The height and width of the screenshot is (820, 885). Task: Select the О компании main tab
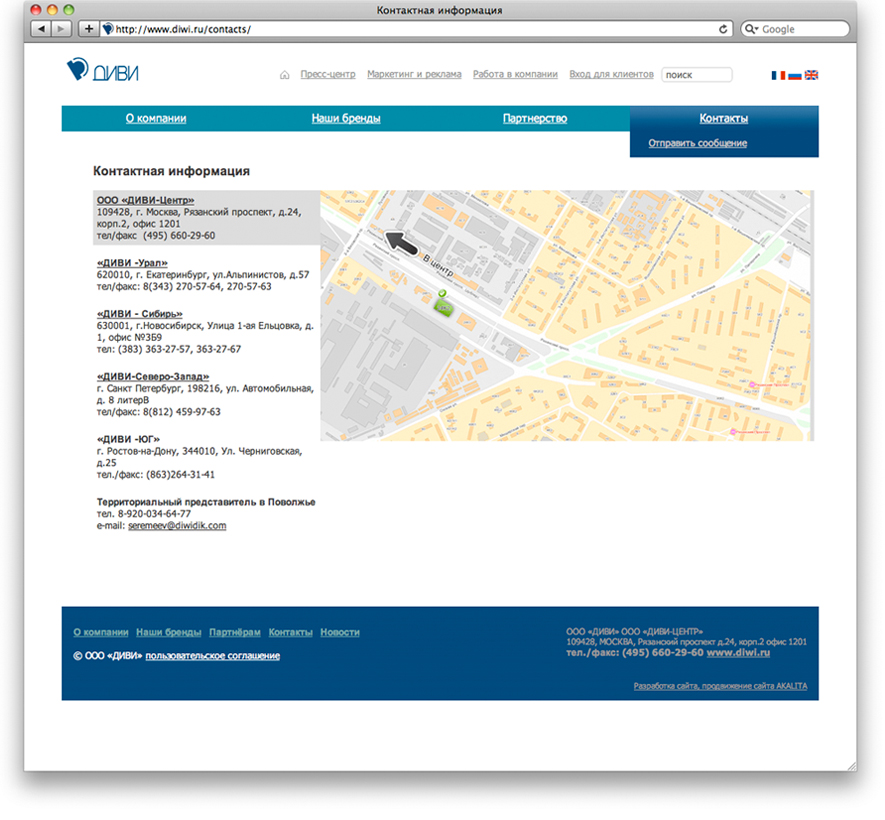click(x=156, y=118)
